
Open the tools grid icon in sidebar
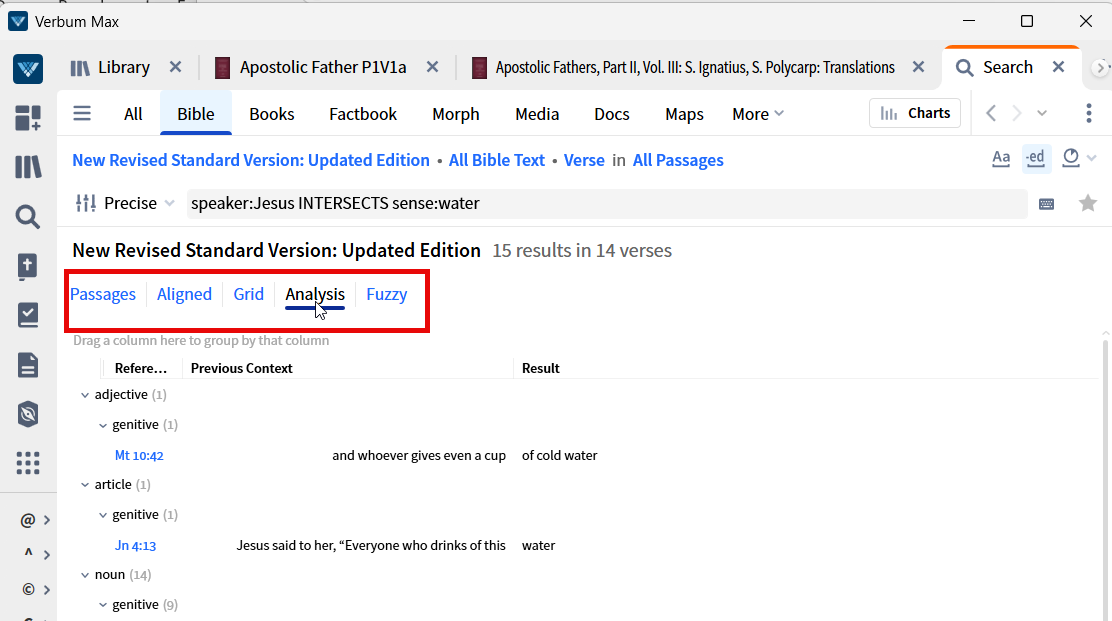(x=28, y=463)
